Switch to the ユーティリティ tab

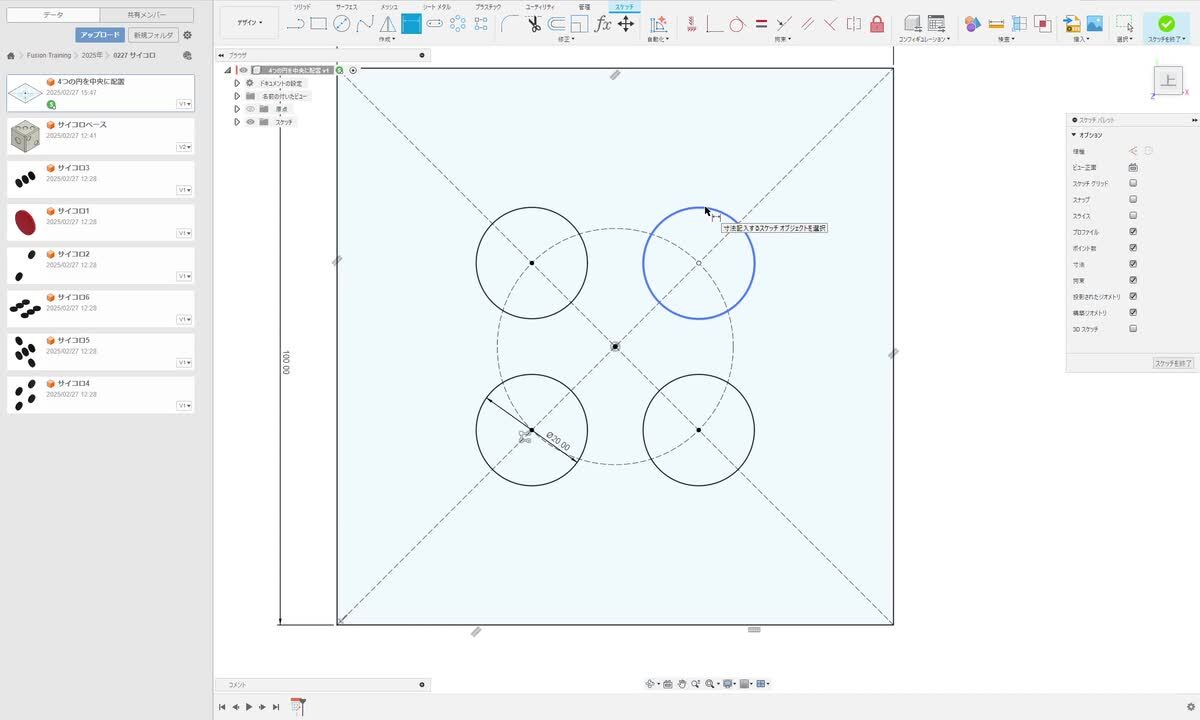tap(540, 7)
